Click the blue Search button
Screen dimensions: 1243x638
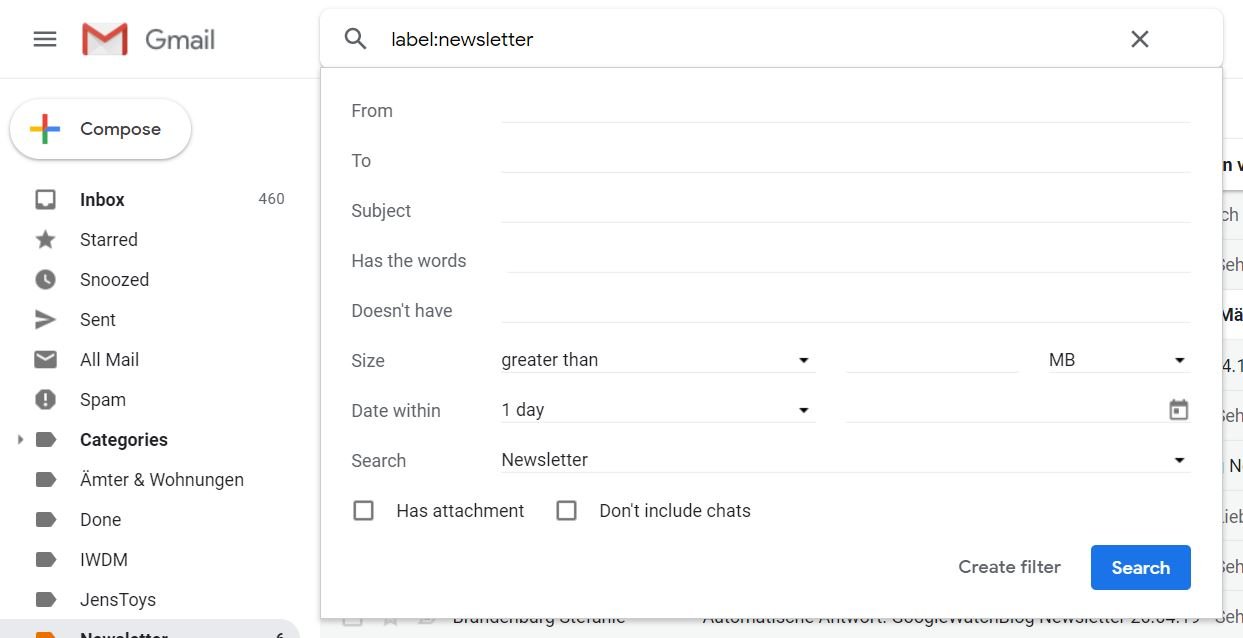pyautogui.click(x=1140, y=567)
